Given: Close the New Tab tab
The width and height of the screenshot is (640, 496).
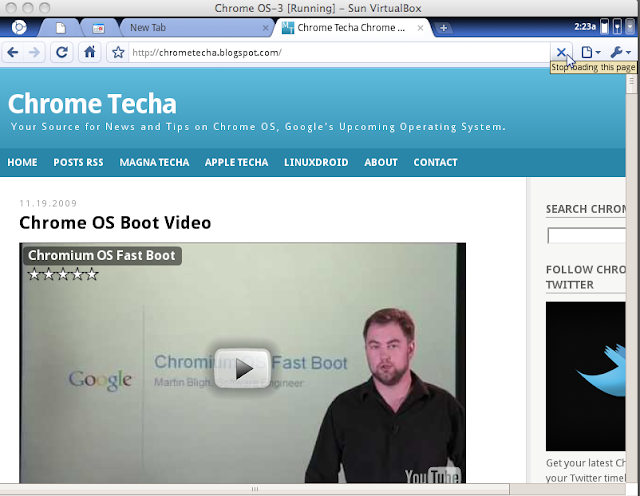Looking at the screenshot, I should (x=265, y=28).
